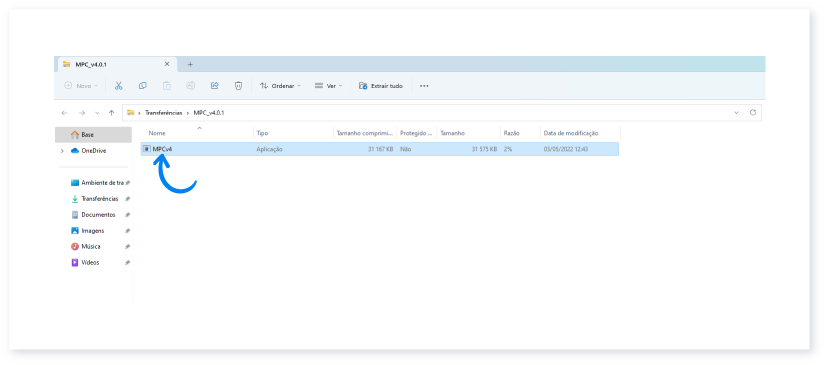Click the Copy icon in toolbar
Viewport: 825px width, 365px height.
coord(143,86)
